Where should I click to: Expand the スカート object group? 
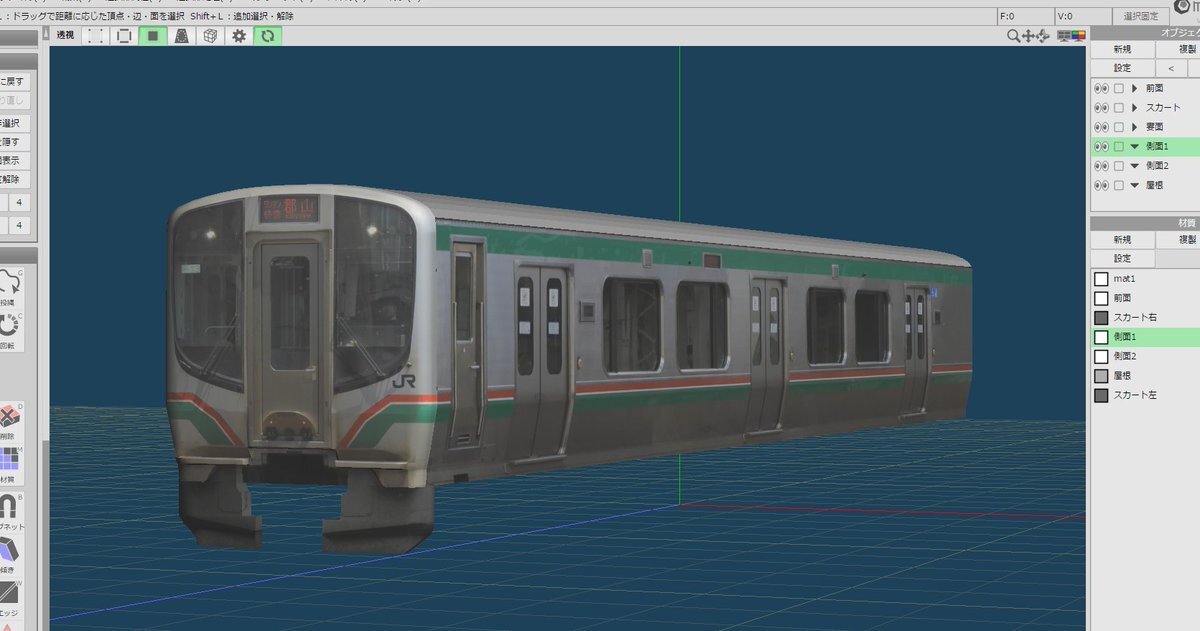(x=1134, y=107)
